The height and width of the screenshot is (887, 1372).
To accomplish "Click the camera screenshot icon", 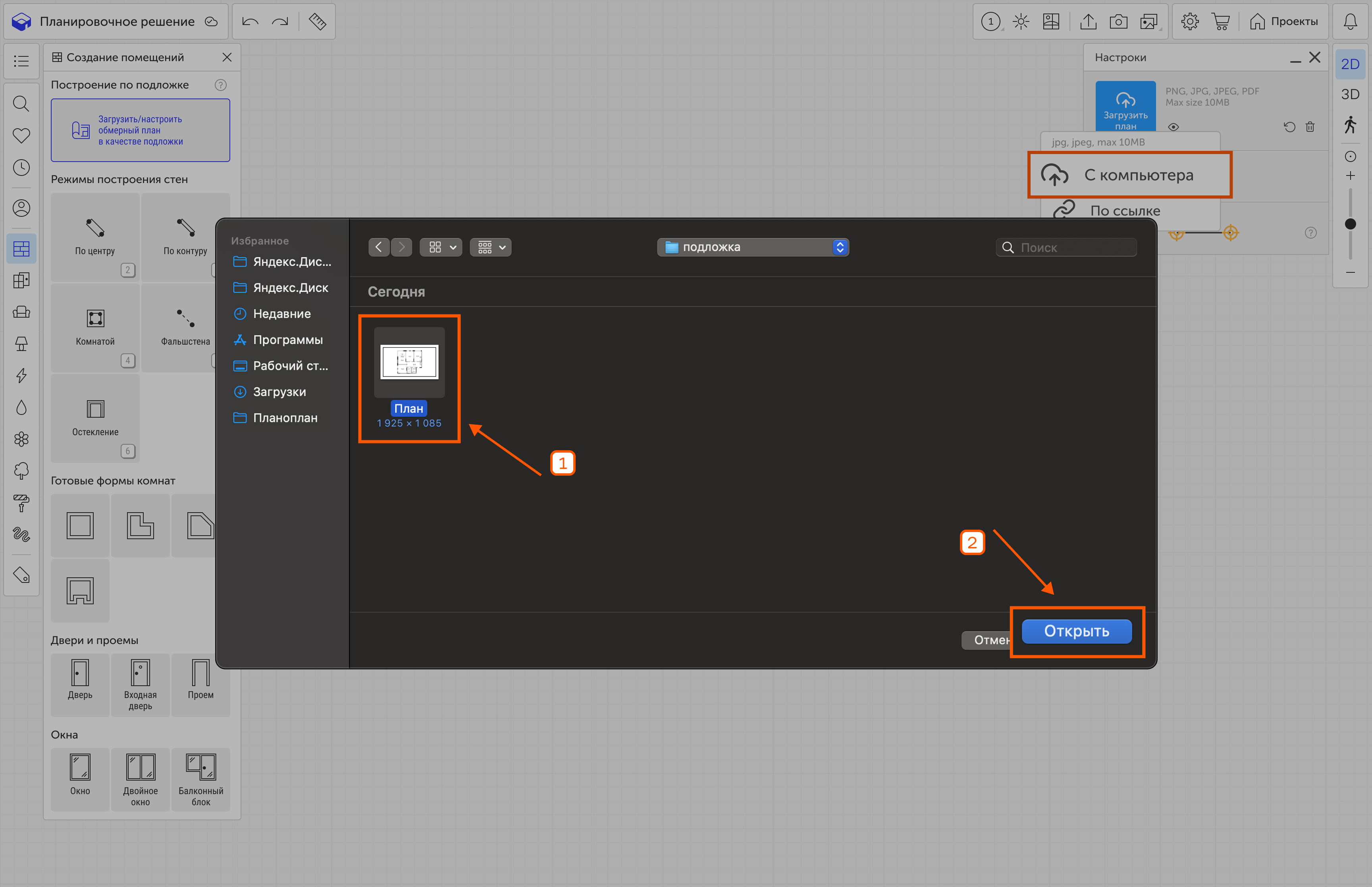I will point(1118,22).
